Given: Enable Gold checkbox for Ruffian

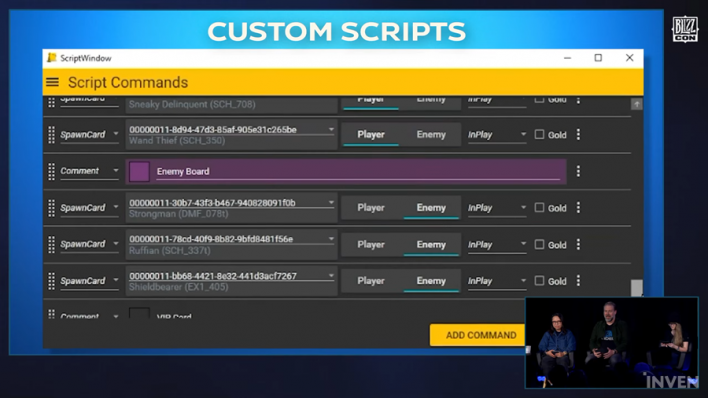Looking at the screenshot, I should 539,244.
